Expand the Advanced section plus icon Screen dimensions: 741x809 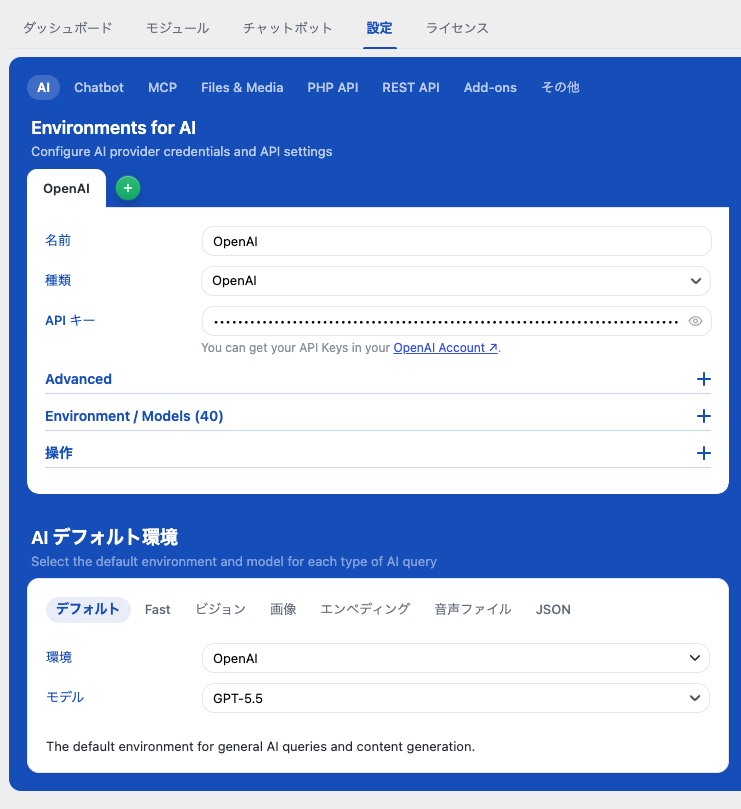pyautogui.click(x=704, y=379)
